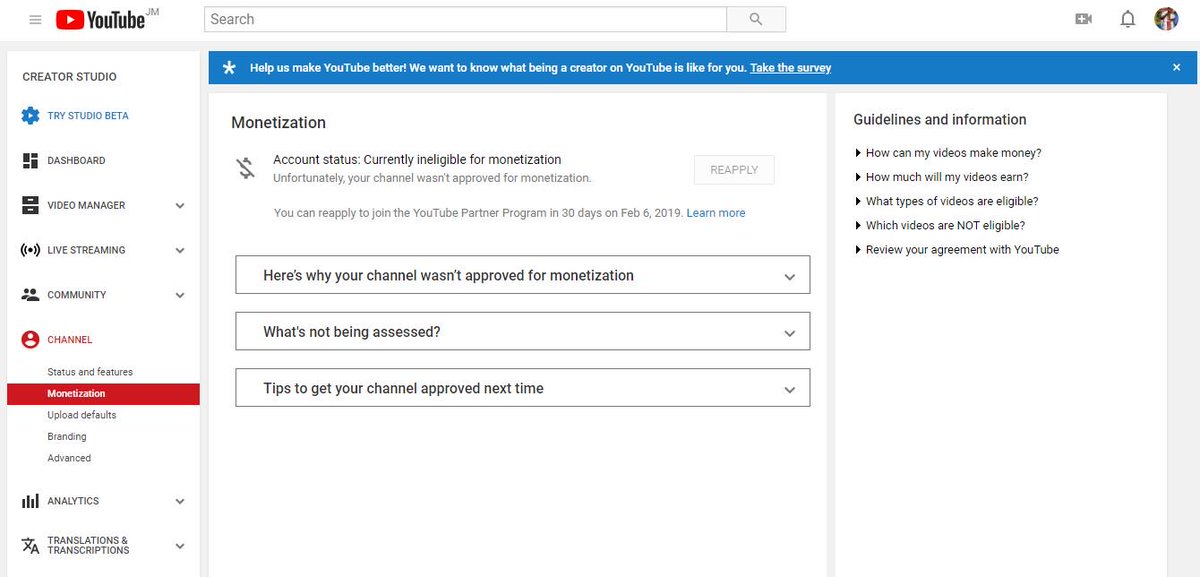Expand How can my videos make money
Viewport: 1200px width, 577px height.
click(948, 153)
